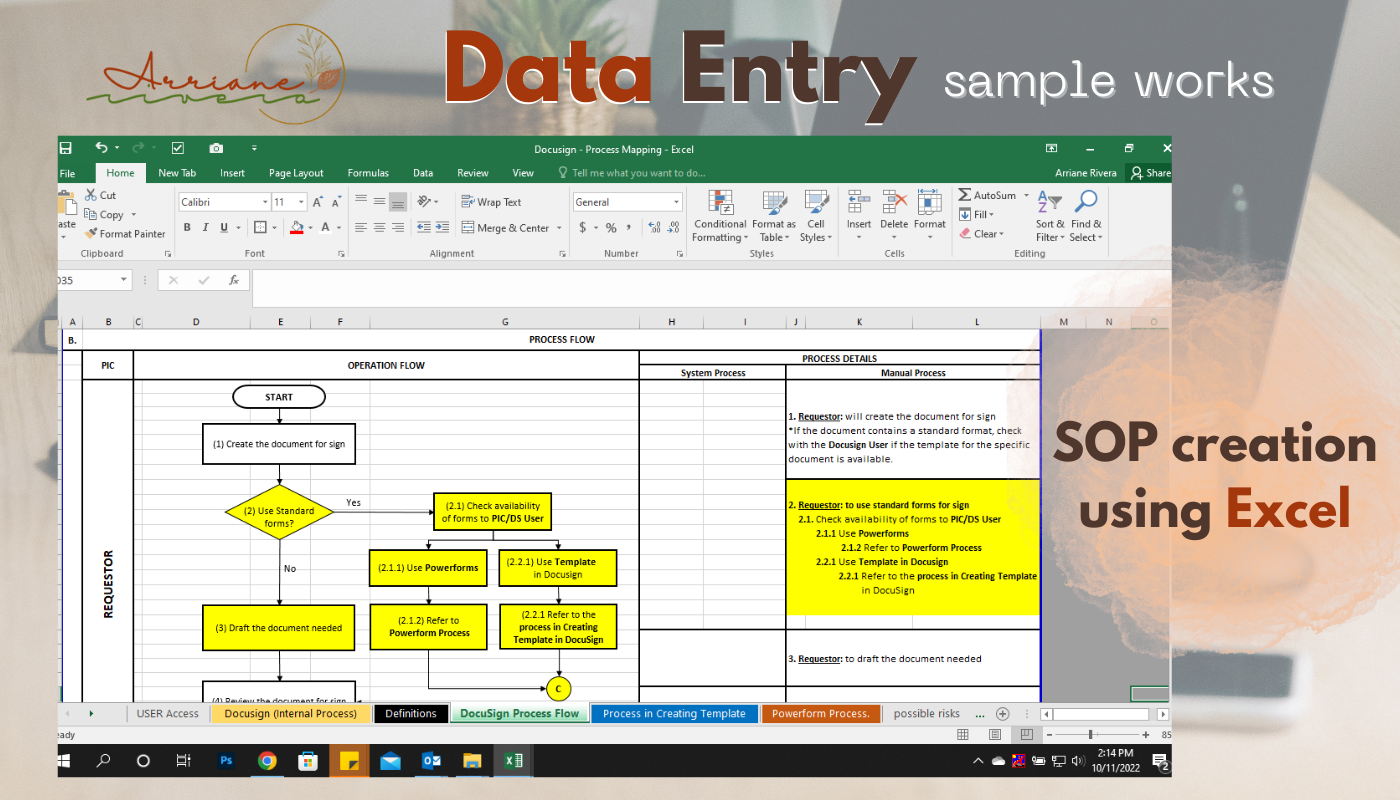Screen dimensions: 1400x800
Task: Toggle underline formatting
Action: pos(224,228)
